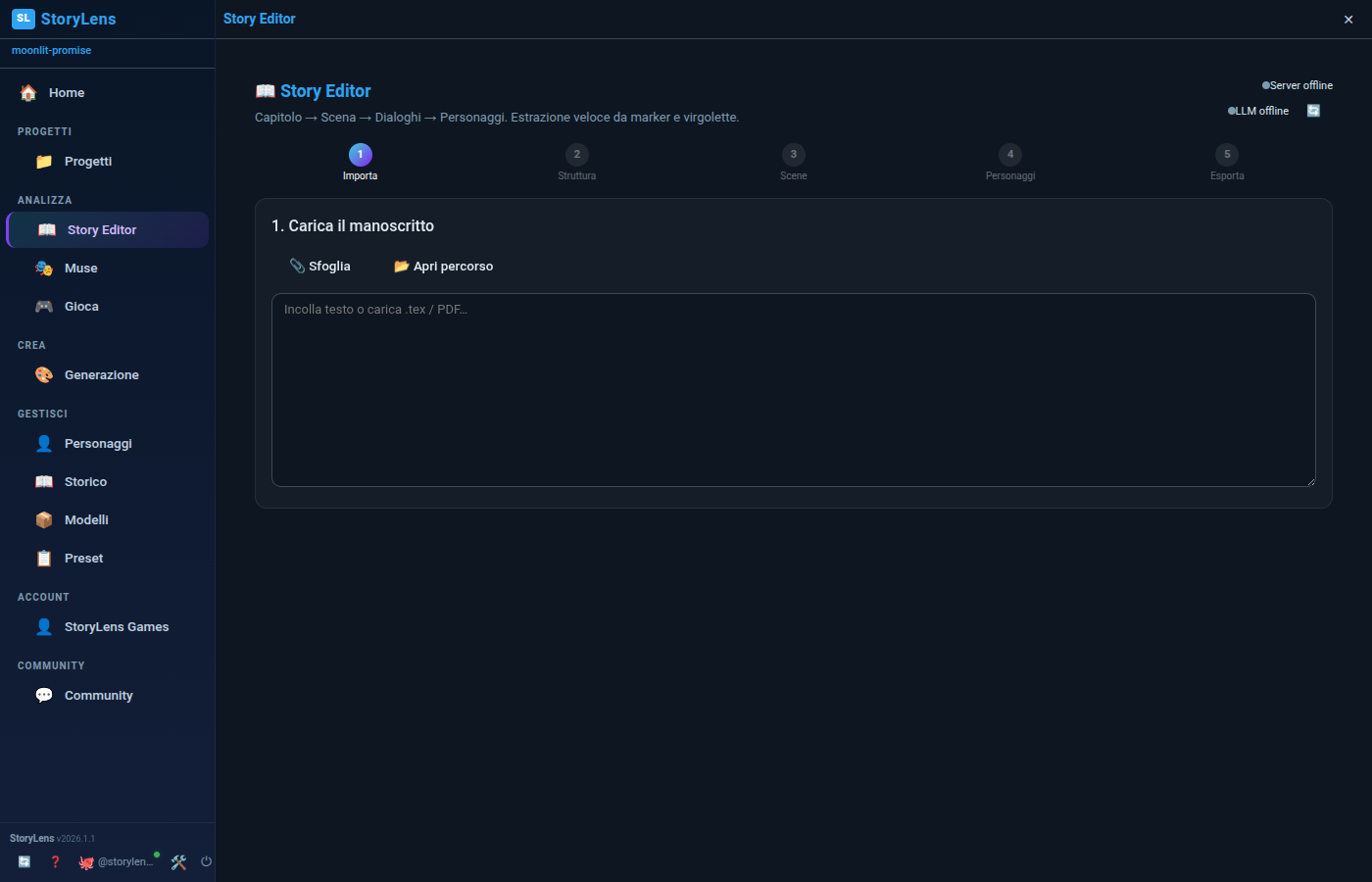Go to step 1 Importa
This screenshot has height=882, width=1372.
point(360,163)
